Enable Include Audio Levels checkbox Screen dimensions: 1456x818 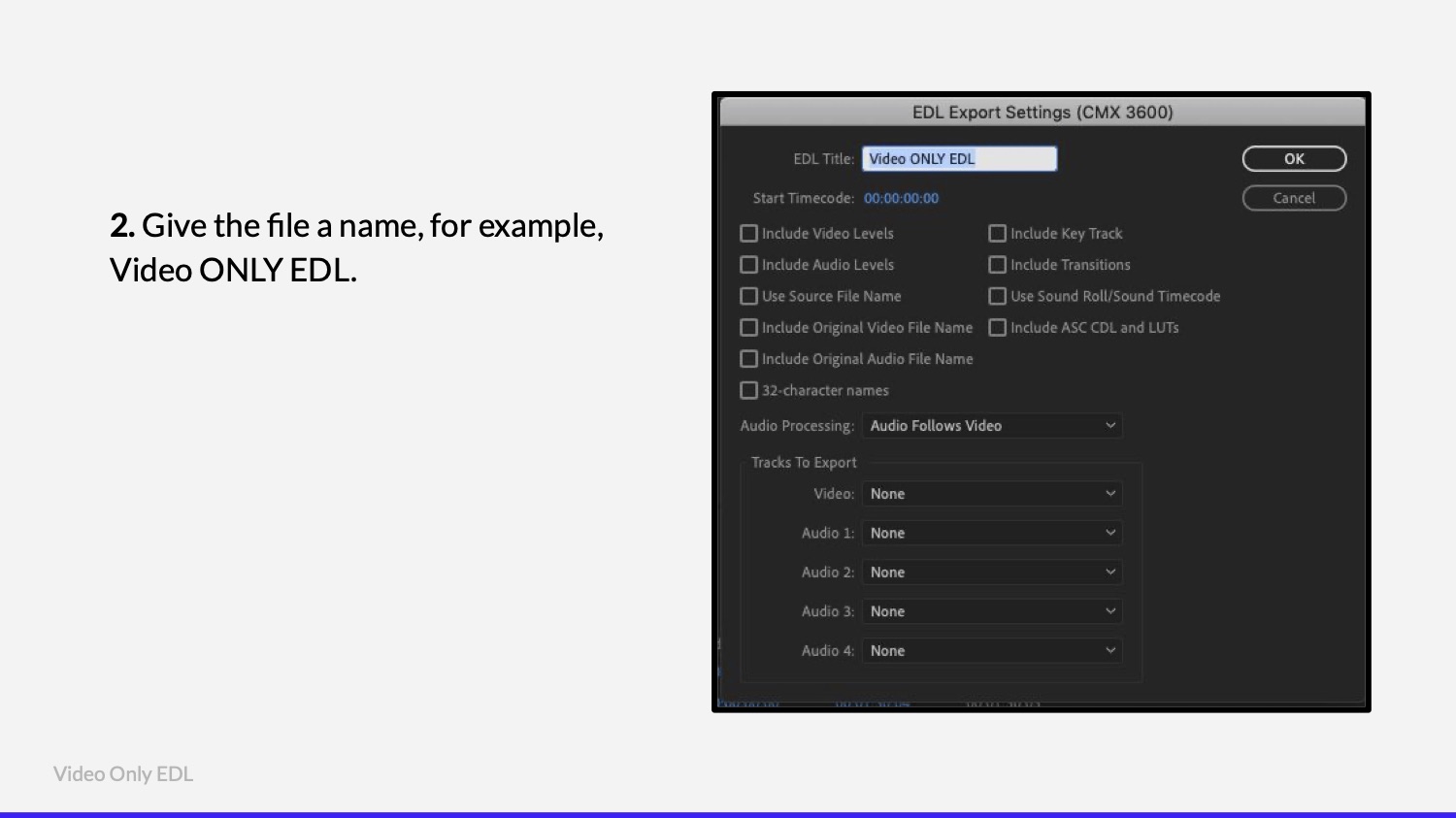748,264
